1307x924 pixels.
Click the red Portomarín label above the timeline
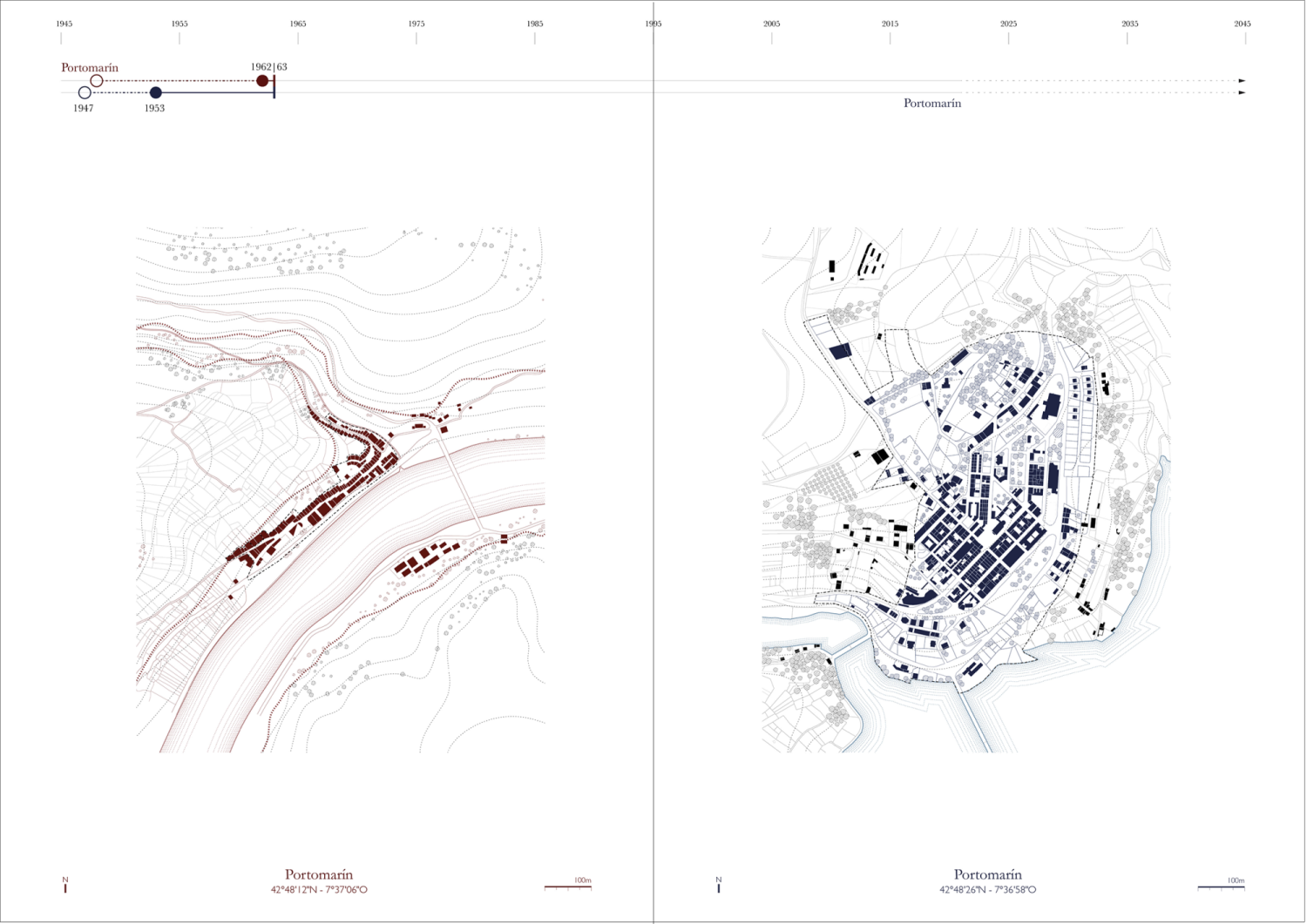click(x=90, y=68)
